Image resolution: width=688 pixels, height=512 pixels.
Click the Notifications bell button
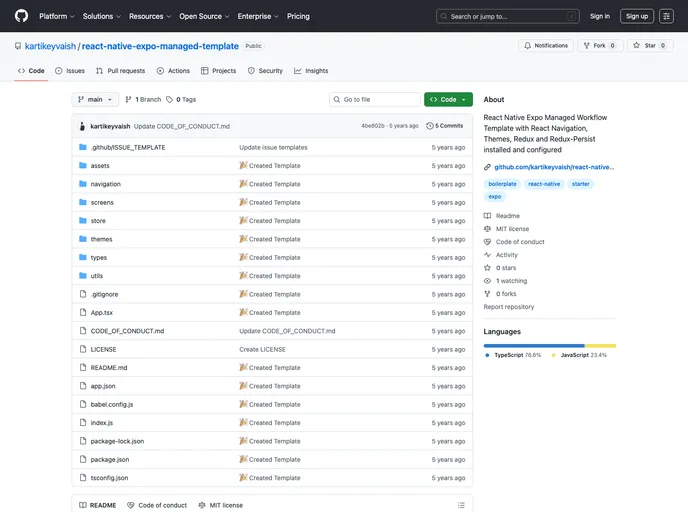click(545, 45)
